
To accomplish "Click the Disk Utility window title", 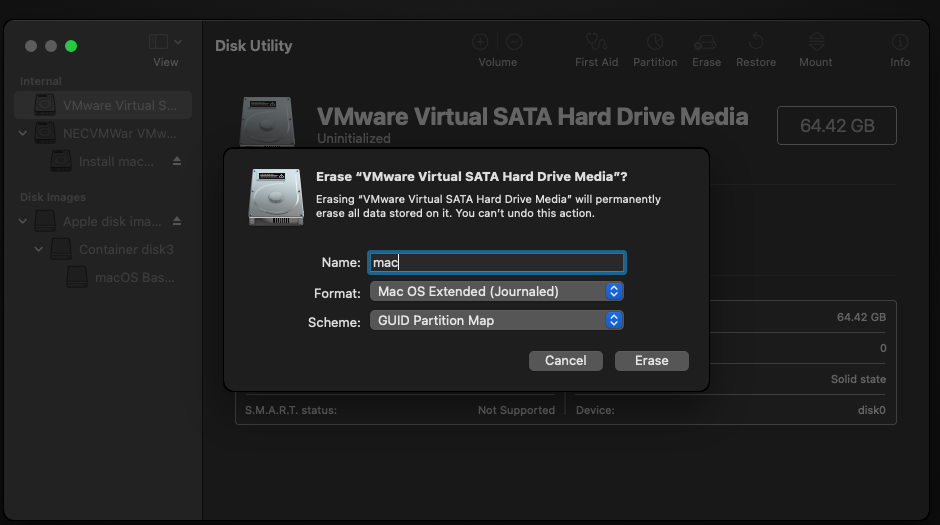I will pos(254,46).
